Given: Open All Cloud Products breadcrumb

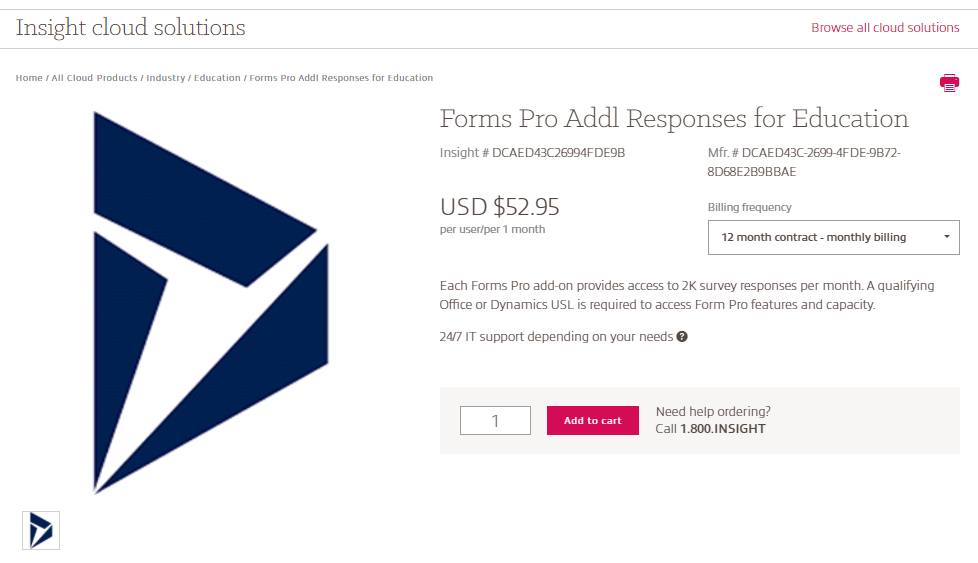Looking at the screenshot, I should pos(94,78).
